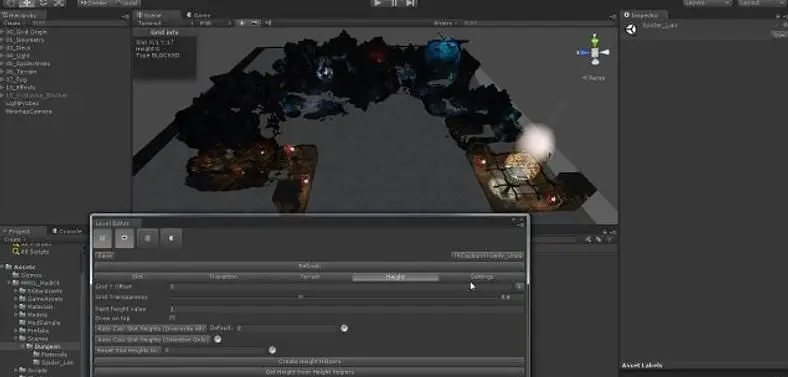
Task: Switch to the Hierarchy tab
Action: [23, 15]
